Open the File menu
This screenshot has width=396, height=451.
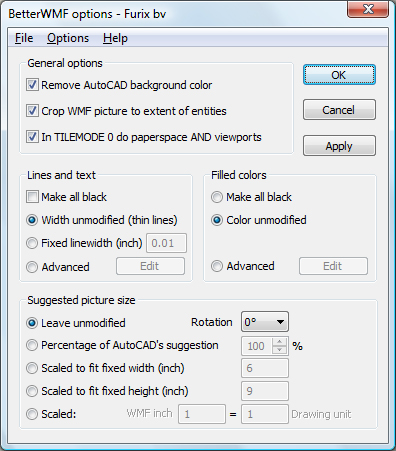[24, 38]
